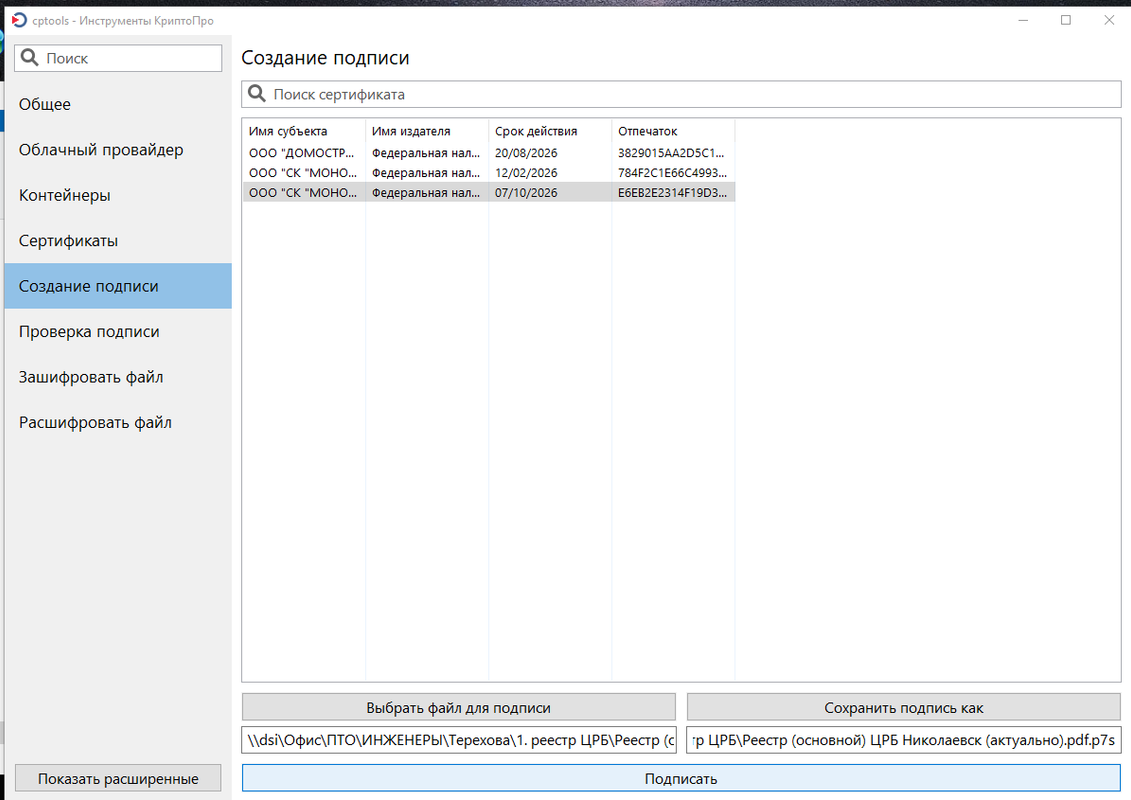Sort by Отпечаток column header
Image resolution: width=1131 pixels, height=800 pixels.
pyautogui.click(x=673, y=131)
